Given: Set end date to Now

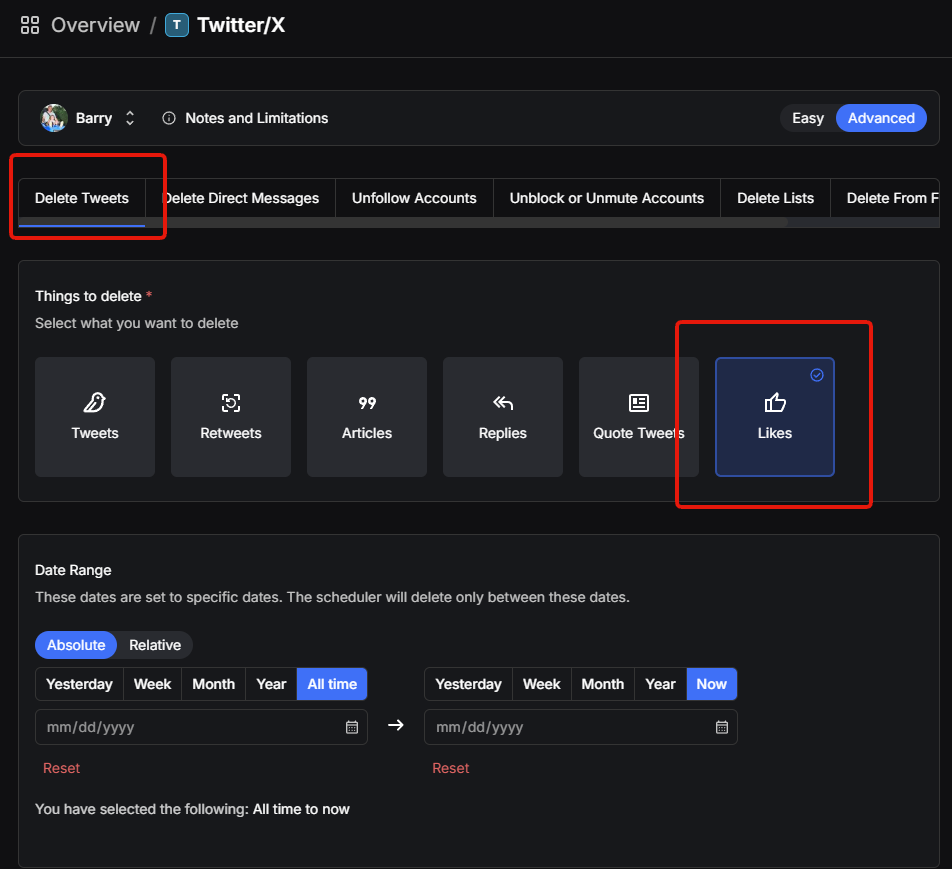Looking at the screenshot, I should click(x=712, y=684).
